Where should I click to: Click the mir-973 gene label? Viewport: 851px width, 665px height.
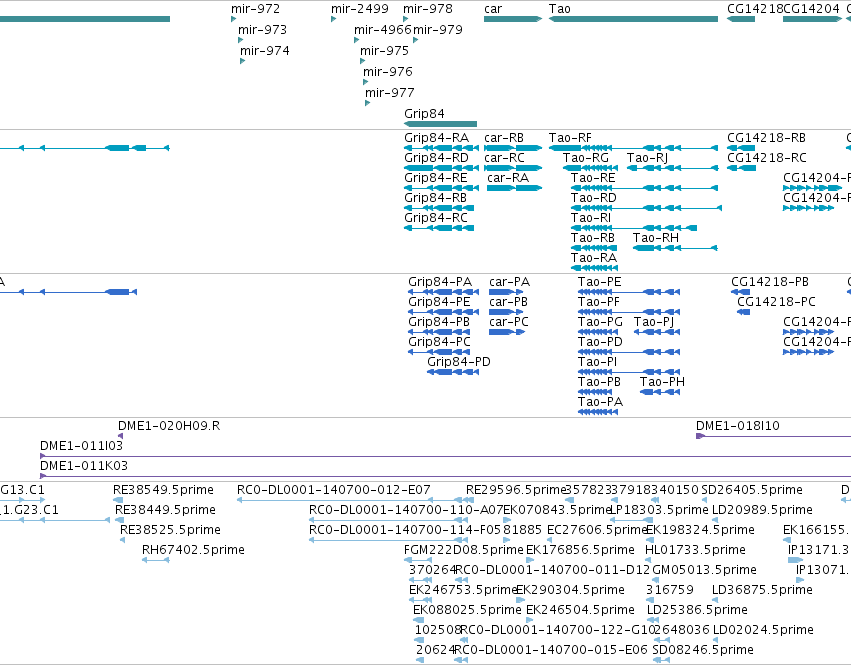(262, 30)
